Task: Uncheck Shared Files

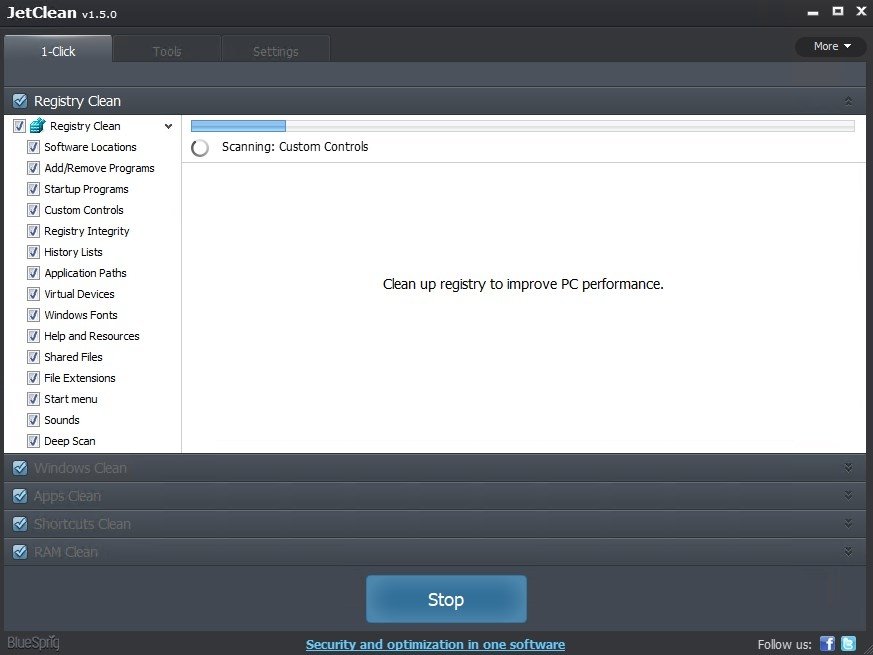Action: (33, 357)
